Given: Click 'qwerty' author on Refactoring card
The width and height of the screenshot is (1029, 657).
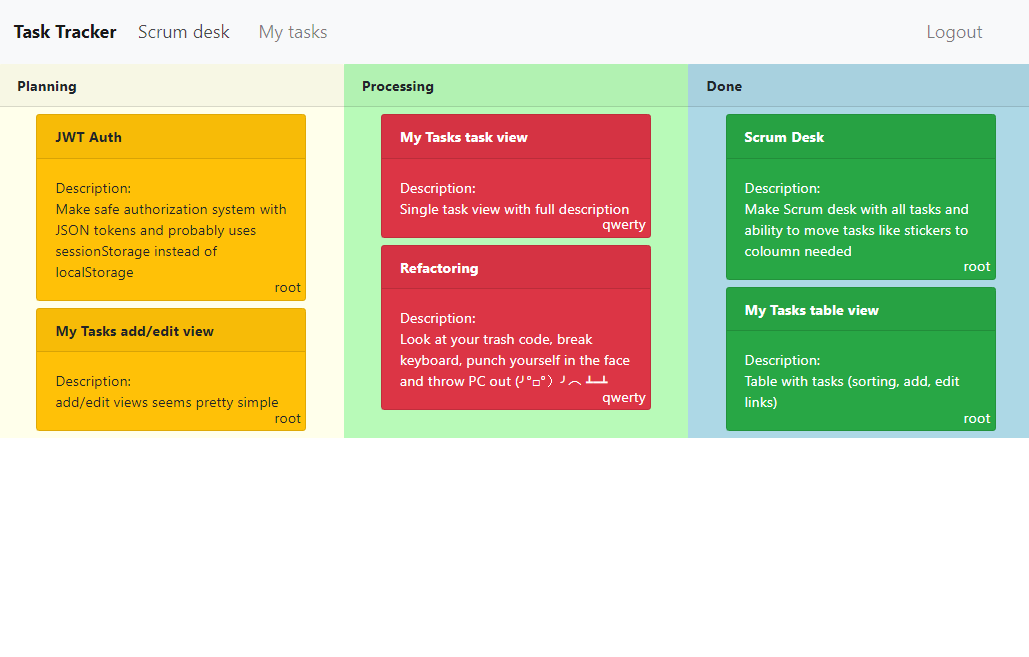Looking at the screenshot, I should pyautogui.click(x=624, y=398).
